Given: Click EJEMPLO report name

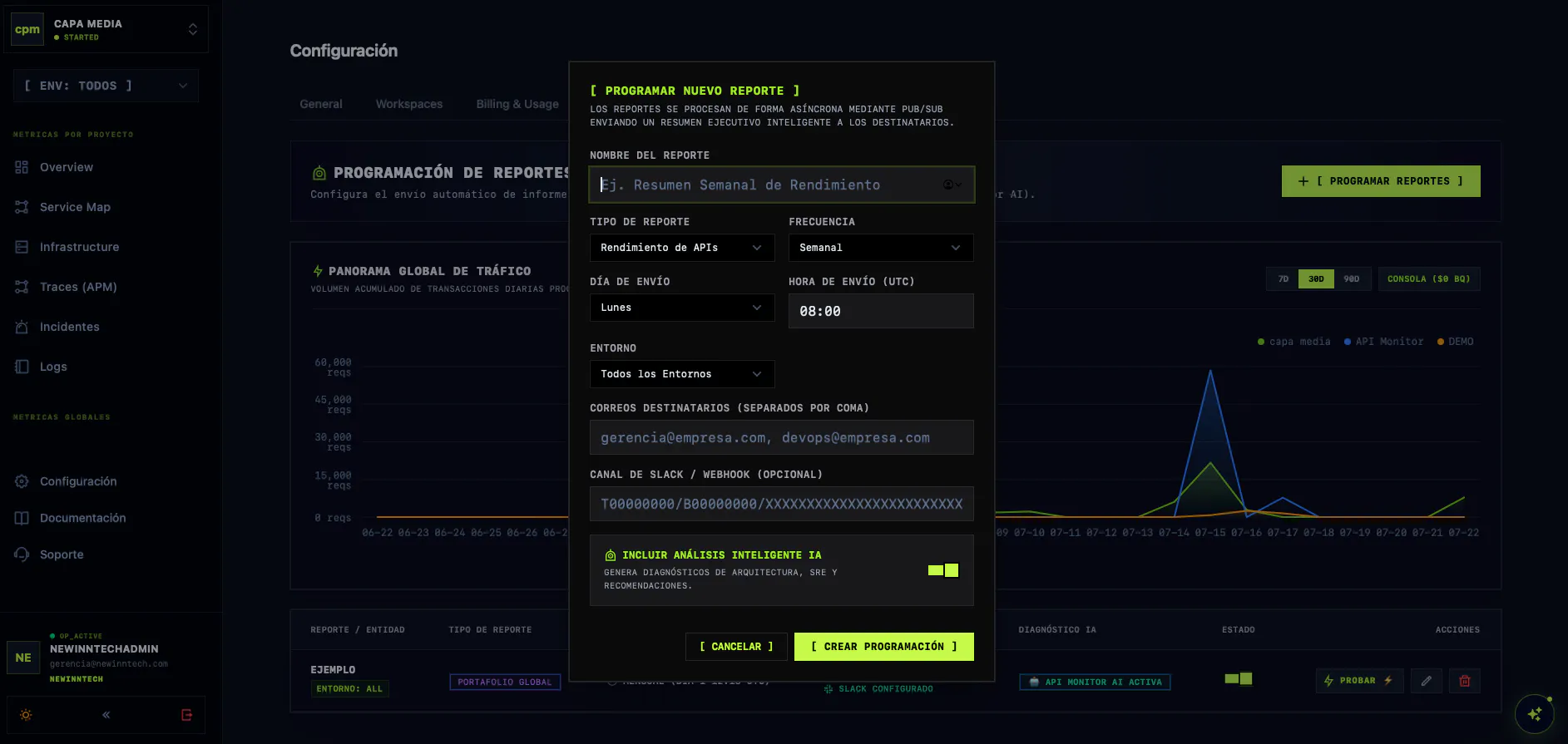Looking at the screenshot, I should coord(333,670).
